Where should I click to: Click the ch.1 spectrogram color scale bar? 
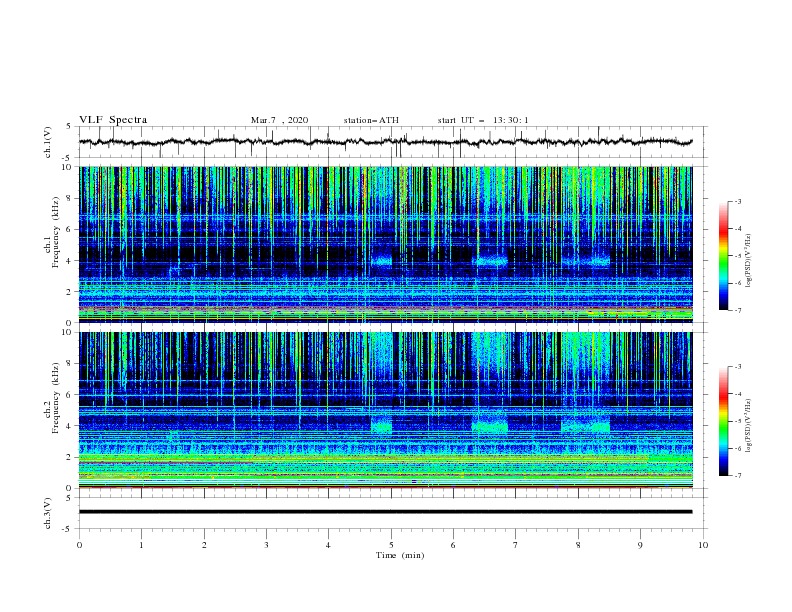pos(723,256)
